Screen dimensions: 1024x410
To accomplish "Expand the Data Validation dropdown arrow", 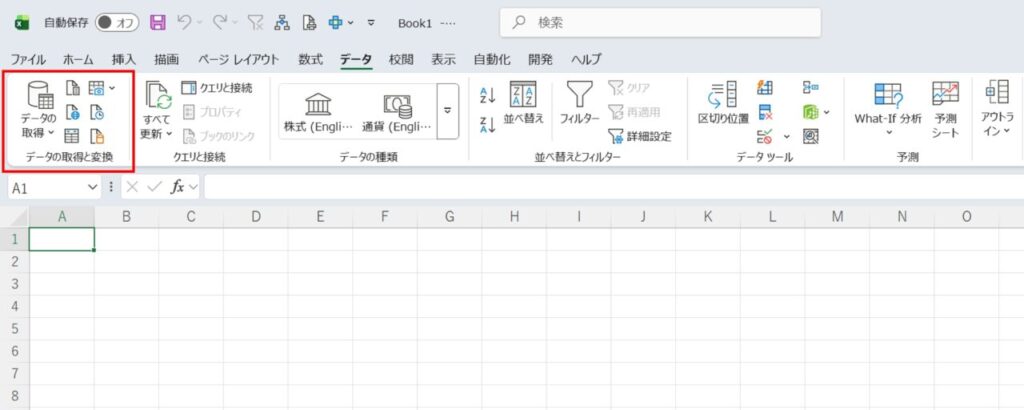I will 786,136.
